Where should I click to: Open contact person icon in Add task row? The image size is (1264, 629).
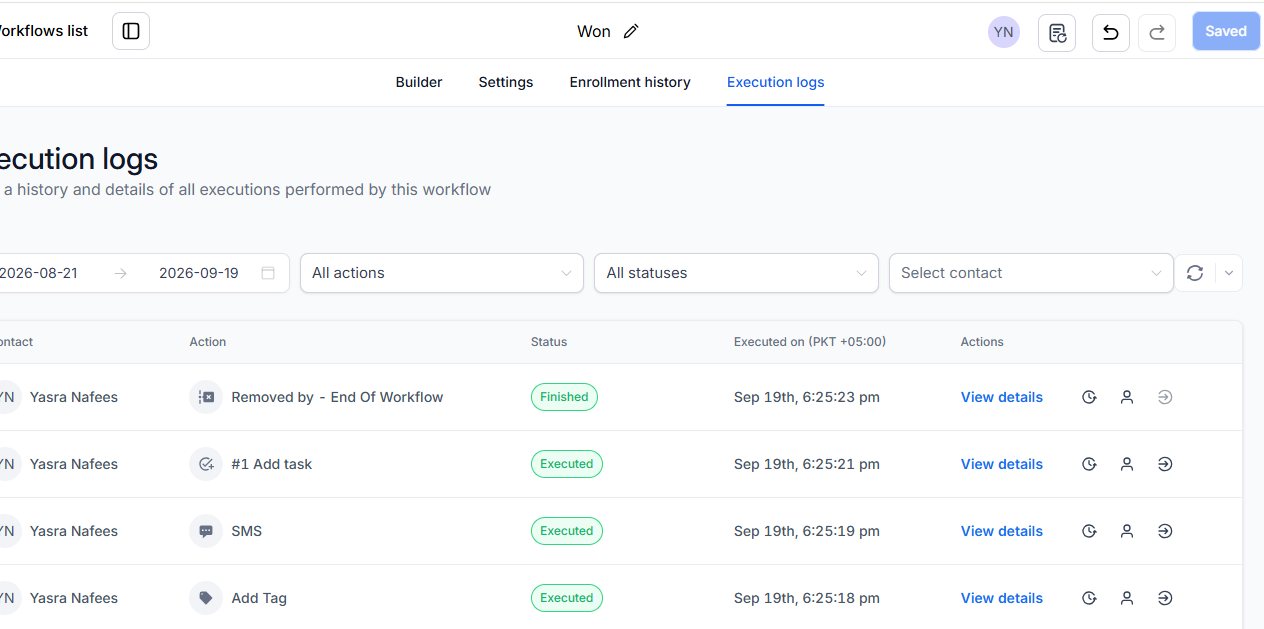tap(1127, 464)
